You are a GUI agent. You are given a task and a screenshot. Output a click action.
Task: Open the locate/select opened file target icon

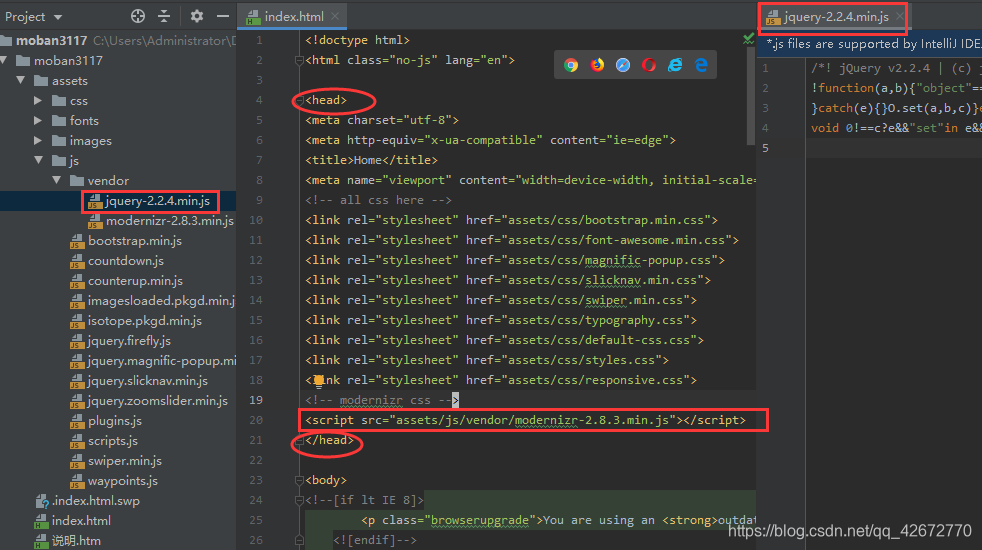tap(138, 16)
